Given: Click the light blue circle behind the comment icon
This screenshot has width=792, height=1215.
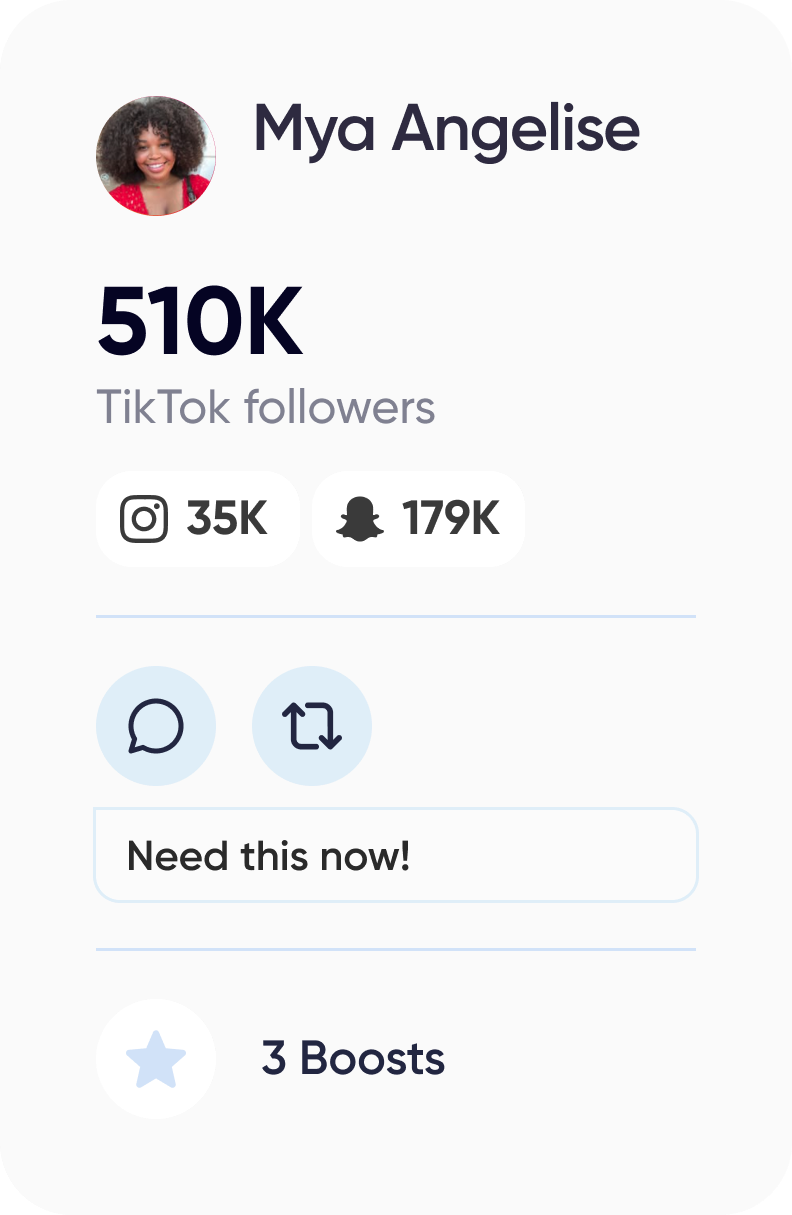Looking at the screenshot, I should click(x=156, y=726).
